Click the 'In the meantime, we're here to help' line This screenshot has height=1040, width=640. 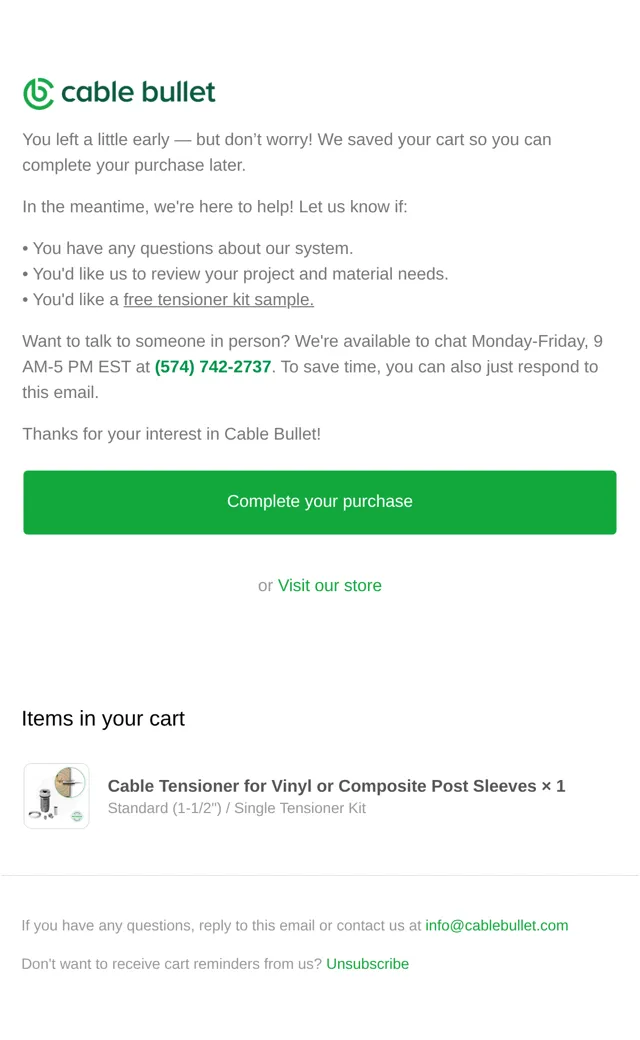[215, 207]
